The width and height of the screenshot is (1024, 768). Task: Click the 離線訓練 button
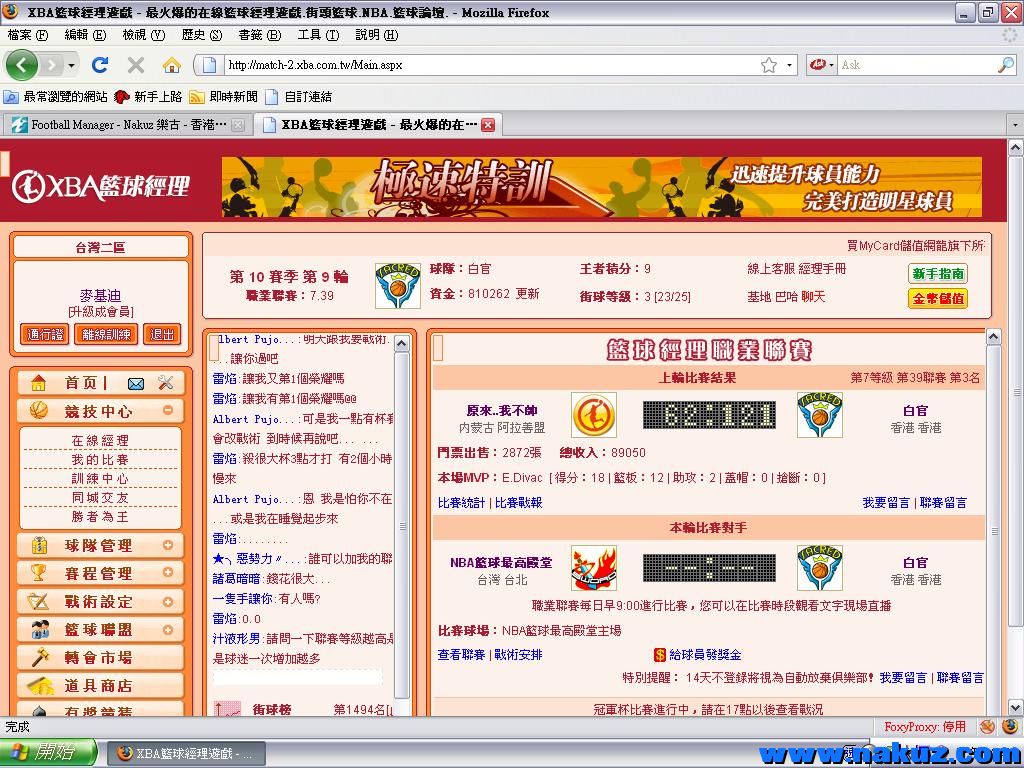coord(106,334)
